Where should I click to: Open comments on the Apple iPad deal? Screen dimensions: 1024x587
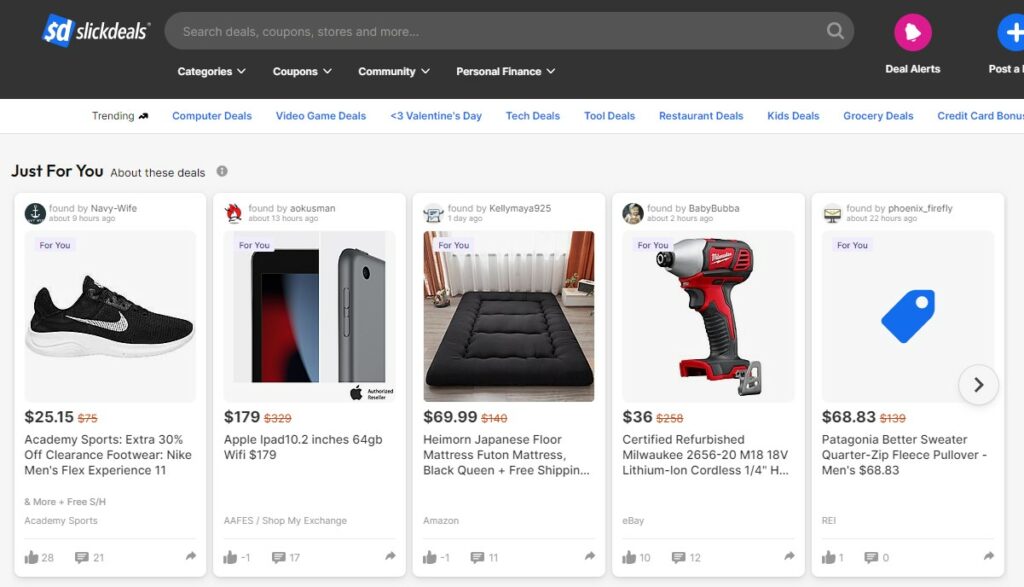tap(279, 557)
